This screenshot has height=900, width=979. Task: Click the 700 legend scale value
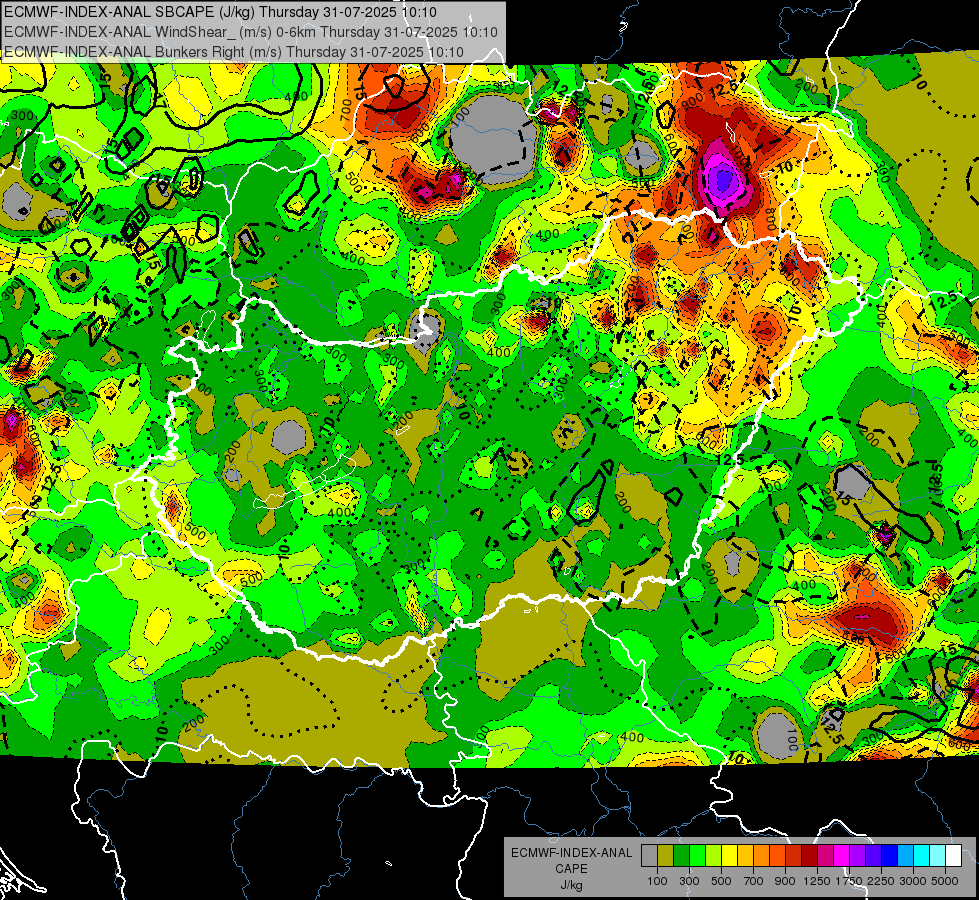pyautogui.click(x=754, y=881)
